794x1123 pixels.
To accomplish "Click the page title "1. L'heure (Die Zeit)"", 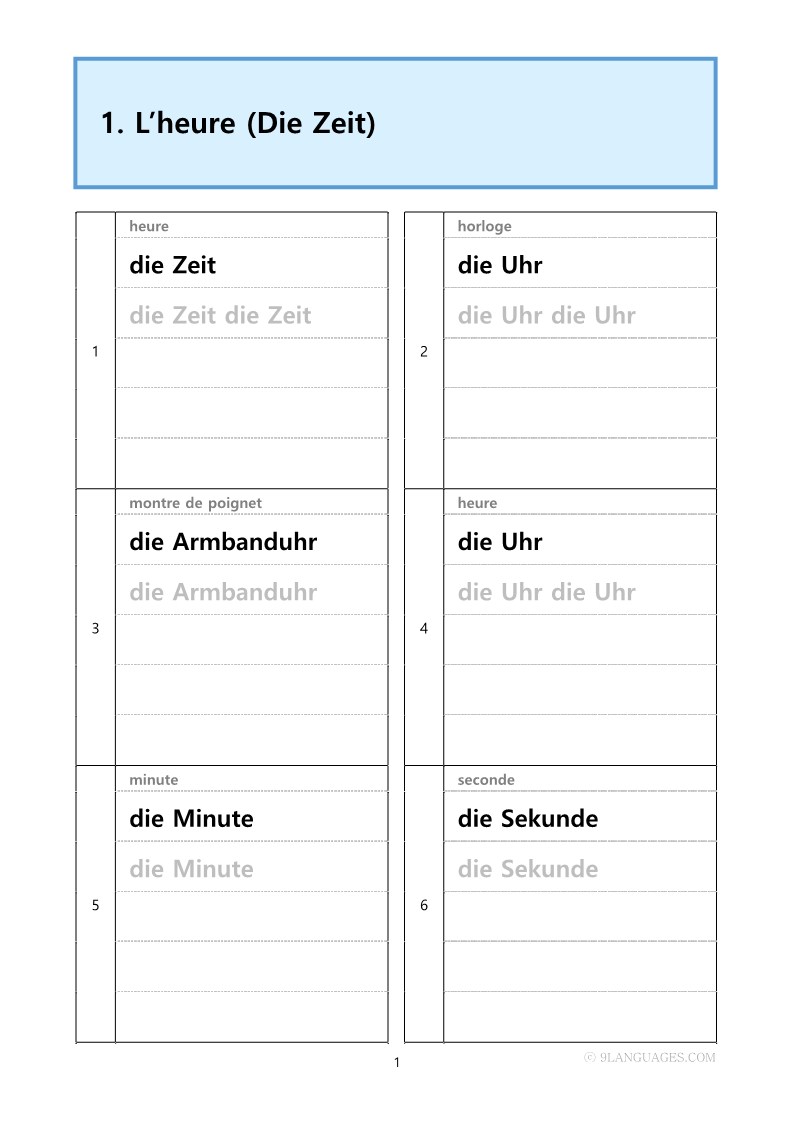I will pyautogui.click(x=238, y=124).
